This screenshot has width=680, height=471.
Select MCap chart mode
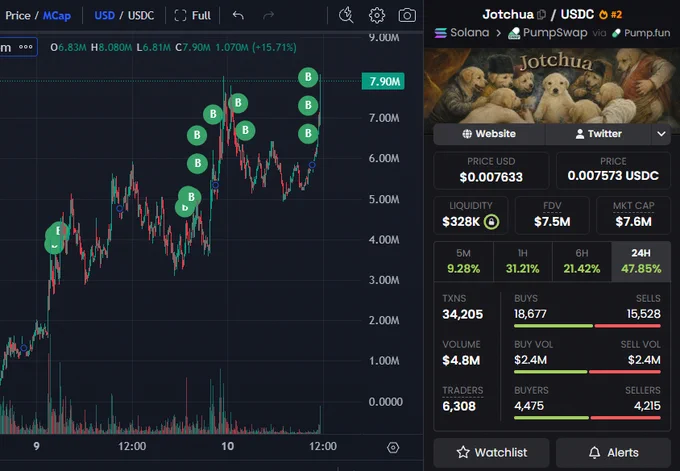(x=57, y=16)
